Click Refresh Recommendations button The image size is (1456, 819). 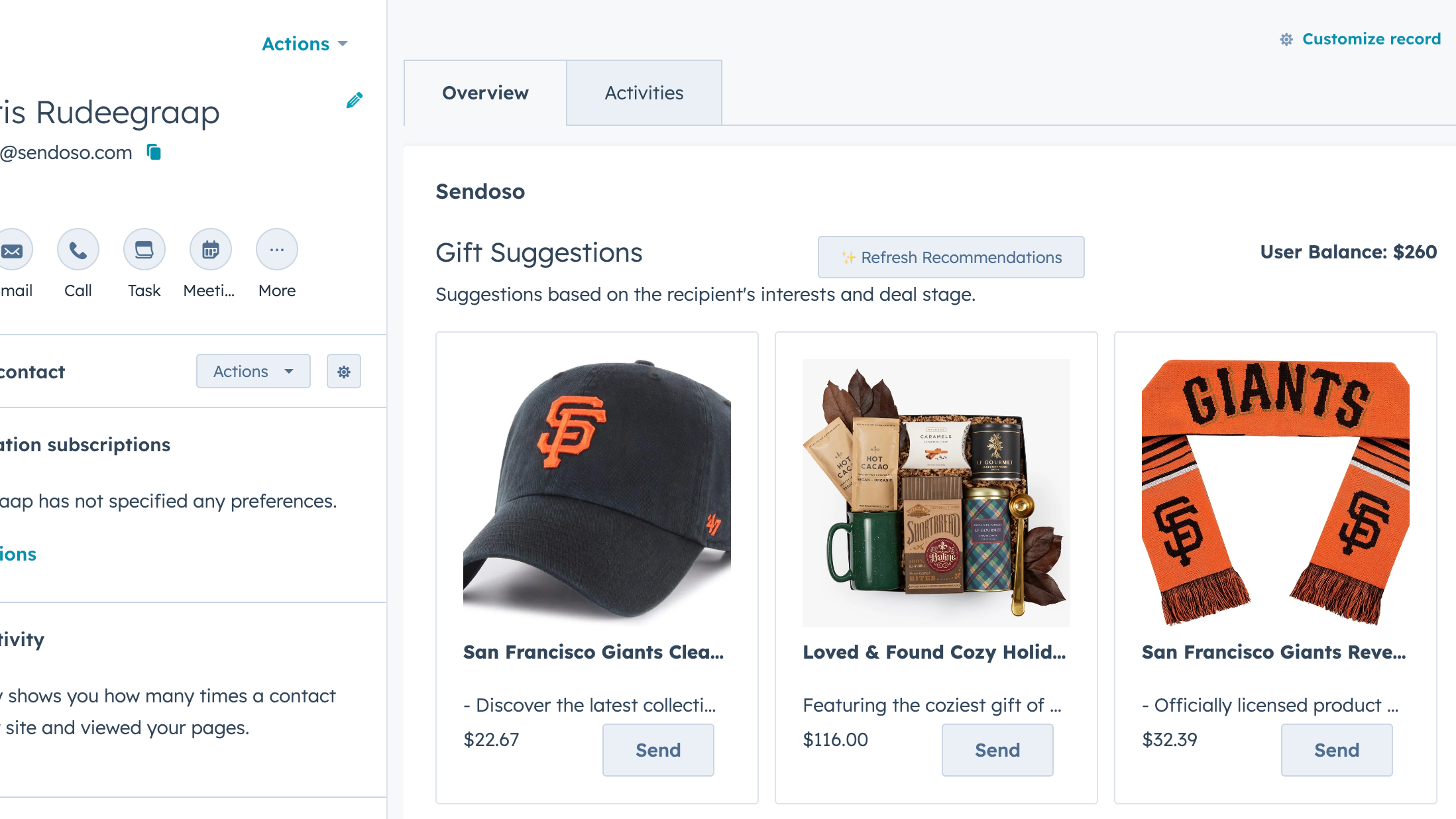click(x=951, y=257)
